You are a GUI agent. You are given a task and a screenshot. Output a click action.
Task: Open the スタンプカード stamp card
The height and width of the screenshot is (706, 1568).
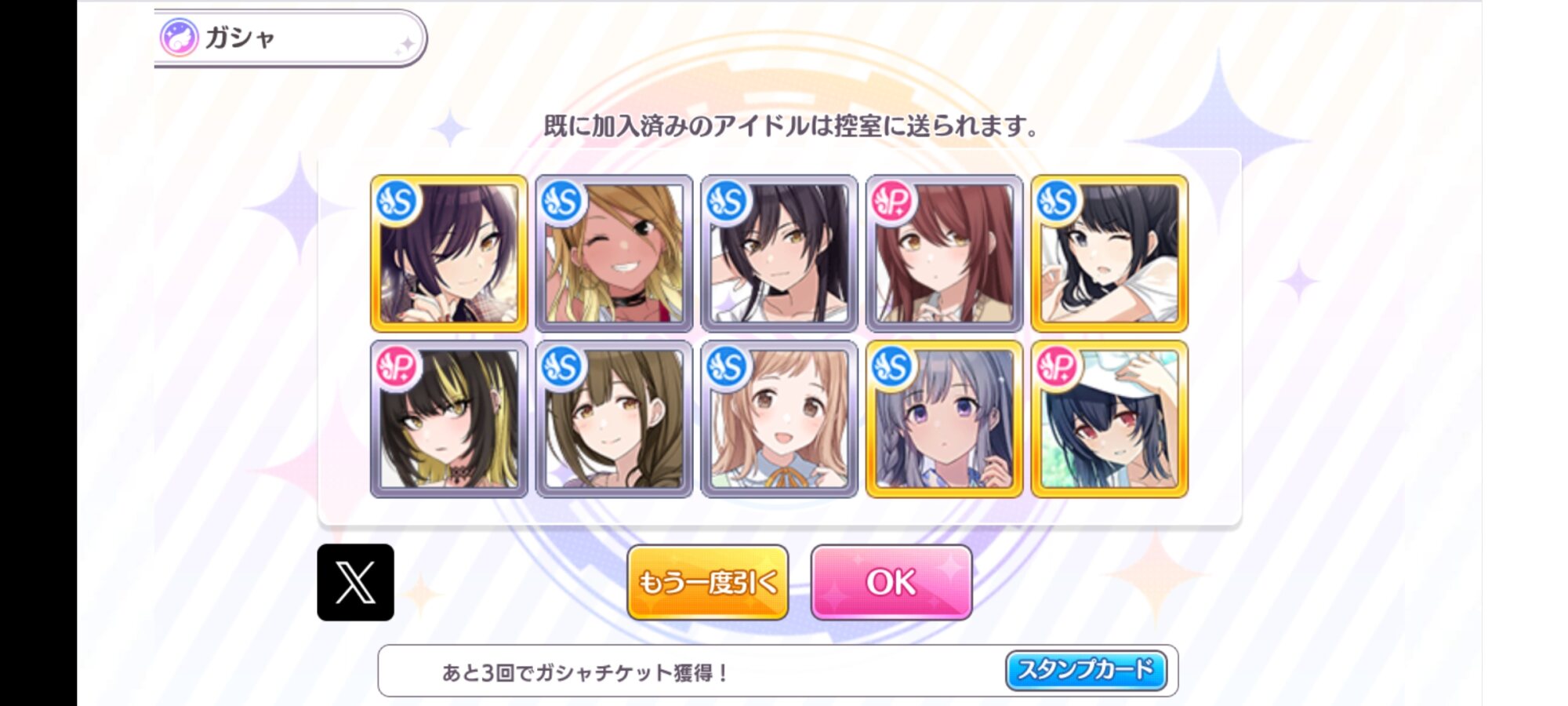pyautogui.click(x=1086, y=670)
